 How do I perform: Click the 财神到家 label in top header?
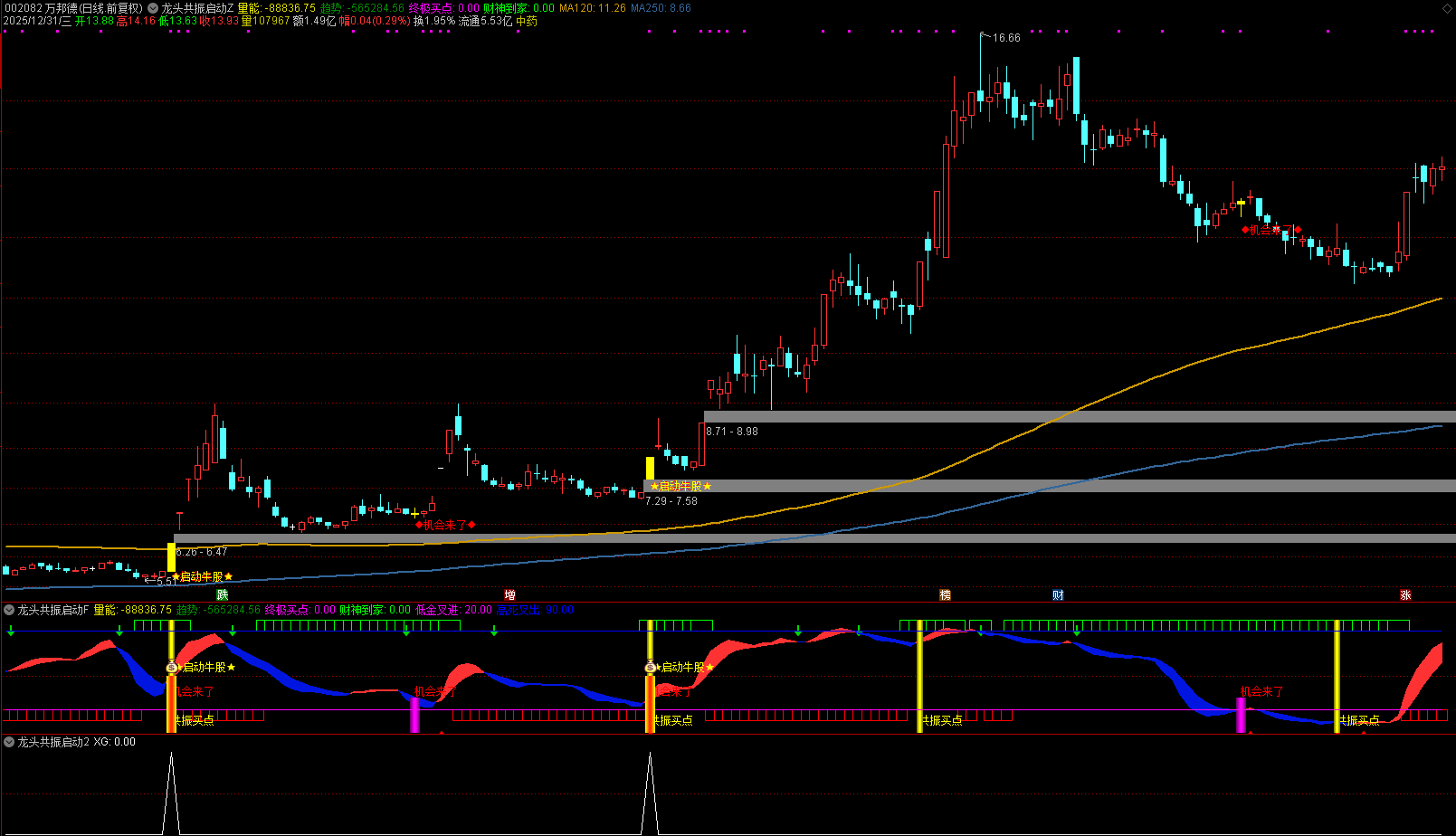(x=507, y=8)
